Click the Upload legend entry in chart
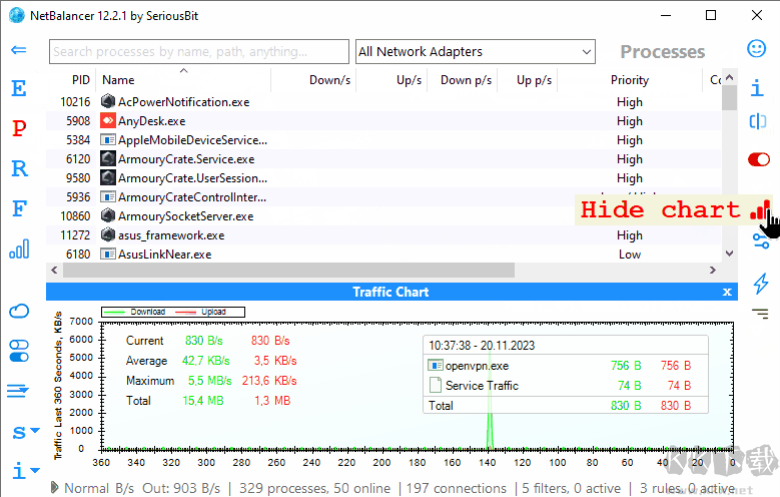Viewport: 780px width, 497px height. click(201, 312)
